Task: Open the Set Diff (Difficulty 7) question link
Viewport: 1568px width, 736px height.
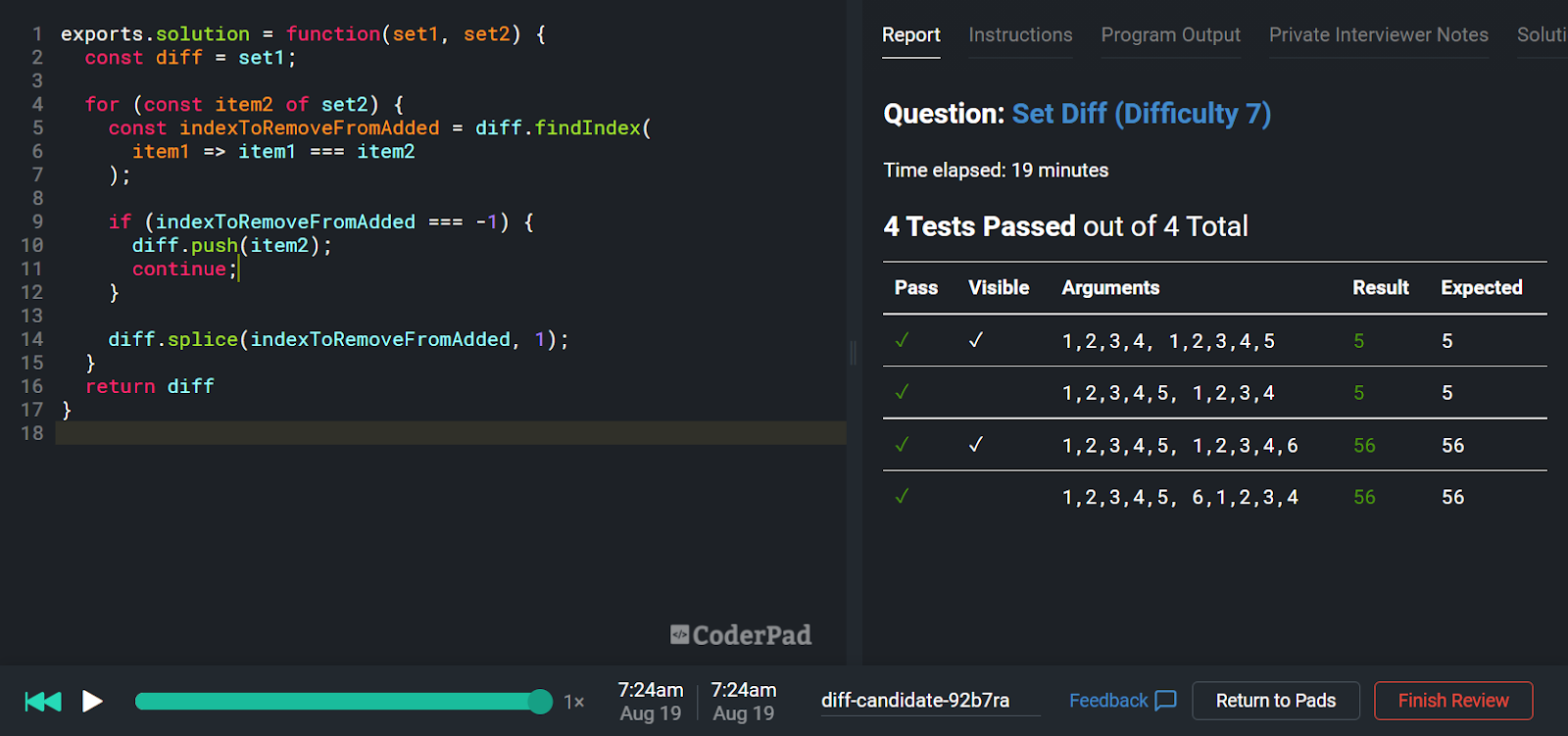Action: click(x=1142, y=114)
